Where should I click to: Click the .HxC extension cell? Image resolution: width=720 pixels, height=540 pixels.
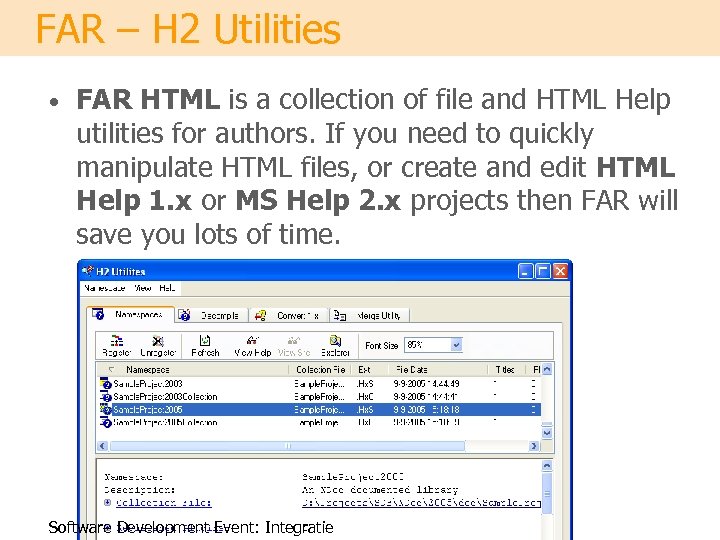click(365, 396)
